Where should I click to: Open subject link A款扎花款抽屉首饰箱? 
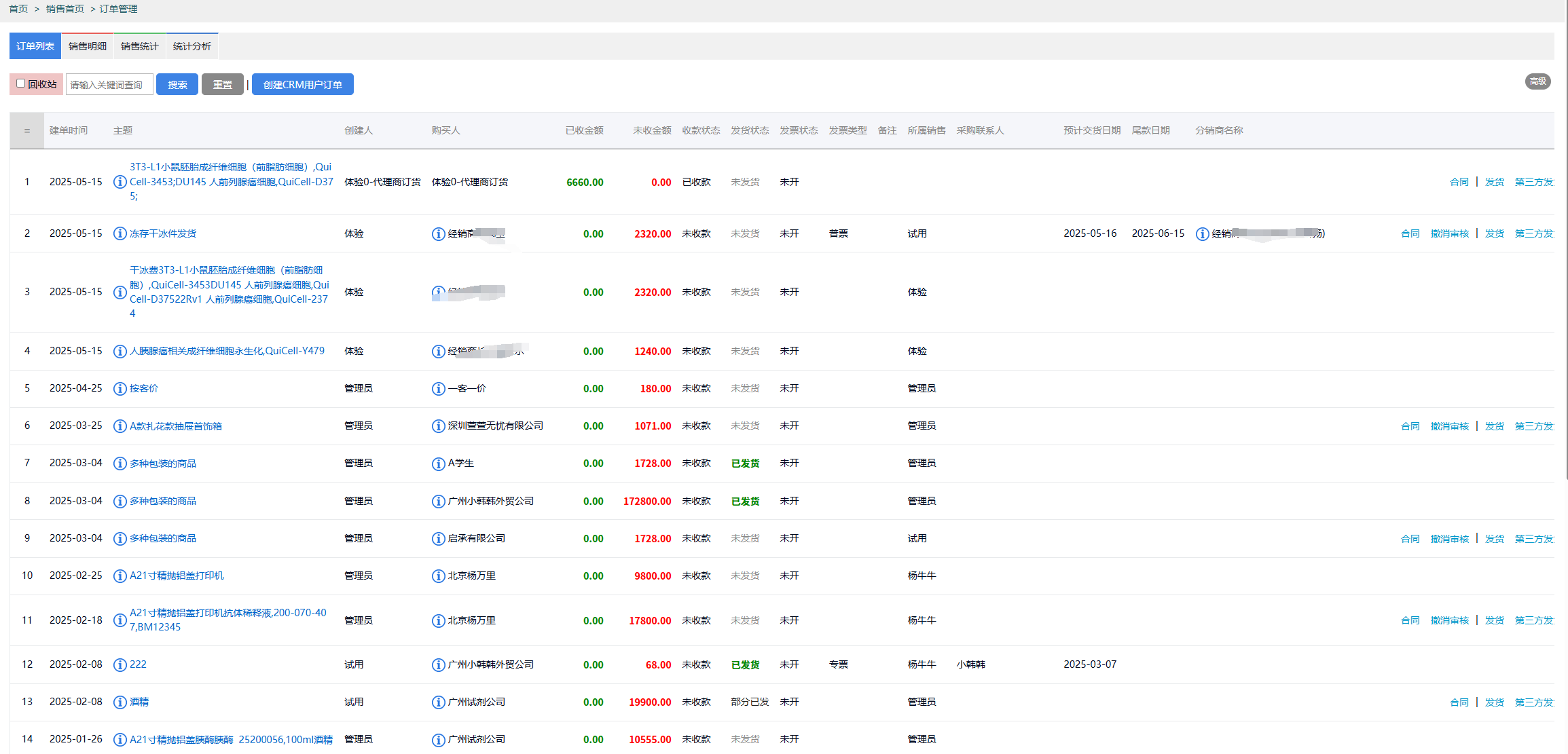(x=176, y=426)
